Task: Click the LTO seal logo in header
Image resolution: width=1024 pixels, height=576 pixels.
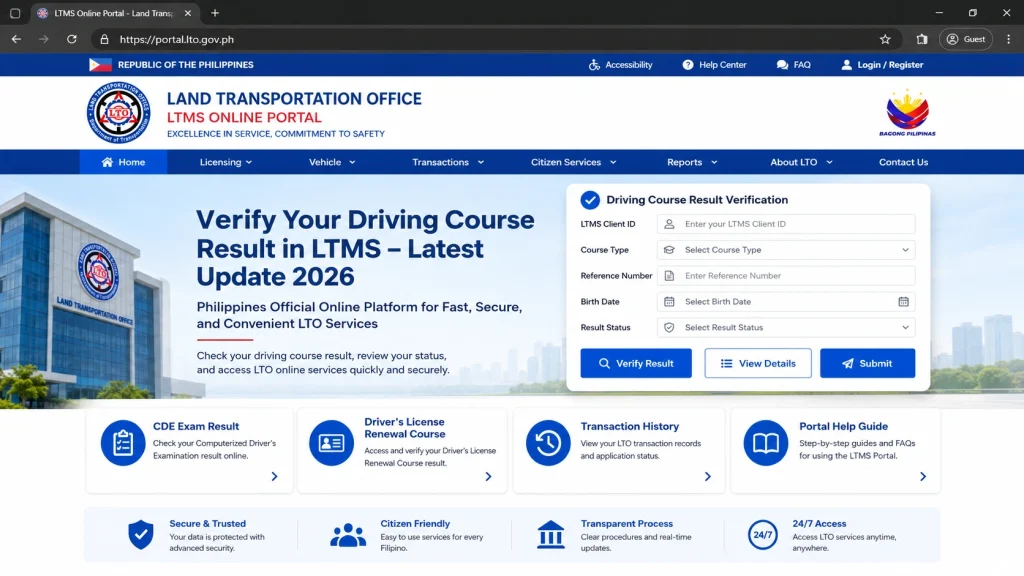Action: 118,112
